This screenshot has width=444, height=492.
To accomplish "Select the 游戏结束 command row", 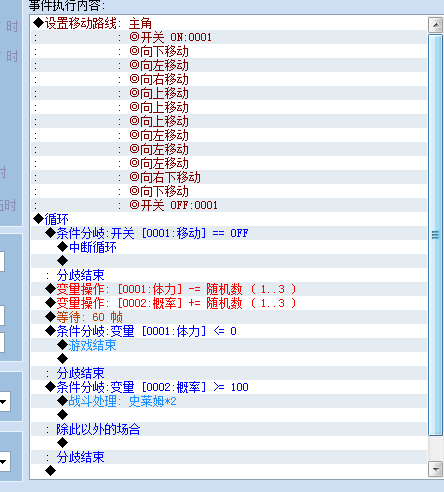I will click(229, 345).
